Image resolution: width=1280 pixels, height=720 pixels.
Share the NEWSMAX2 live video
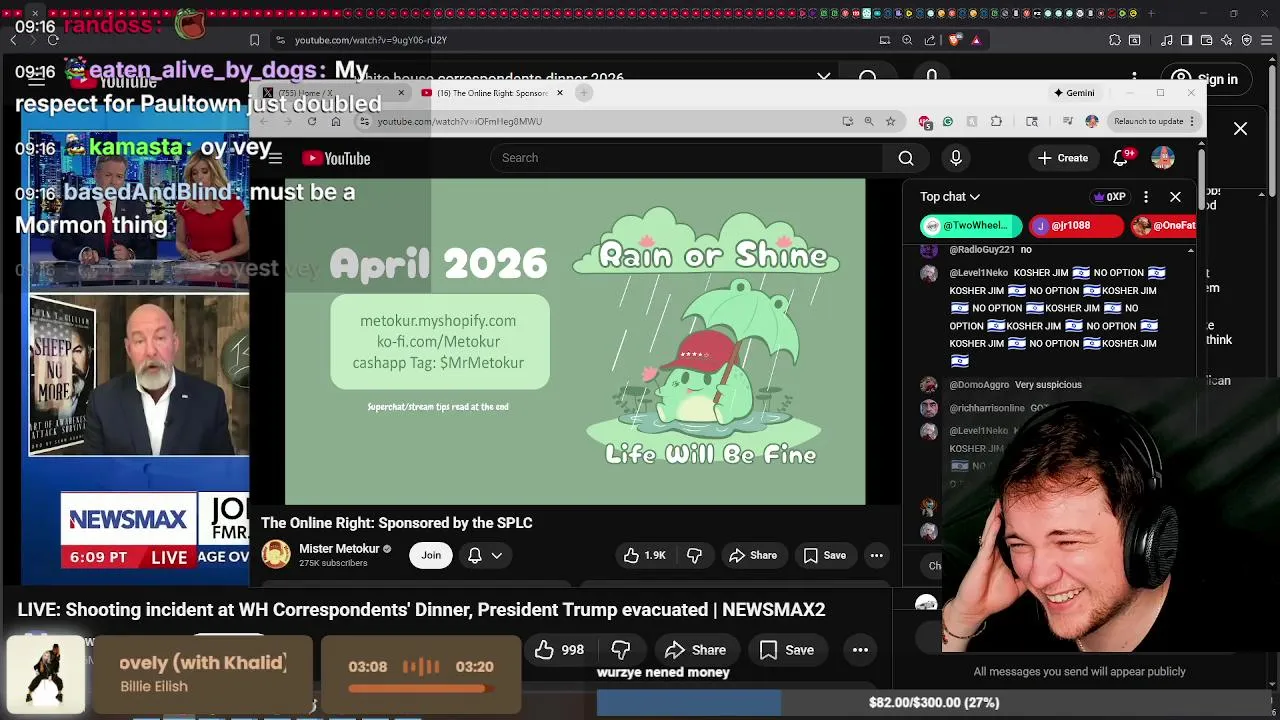tap(696, 650)
